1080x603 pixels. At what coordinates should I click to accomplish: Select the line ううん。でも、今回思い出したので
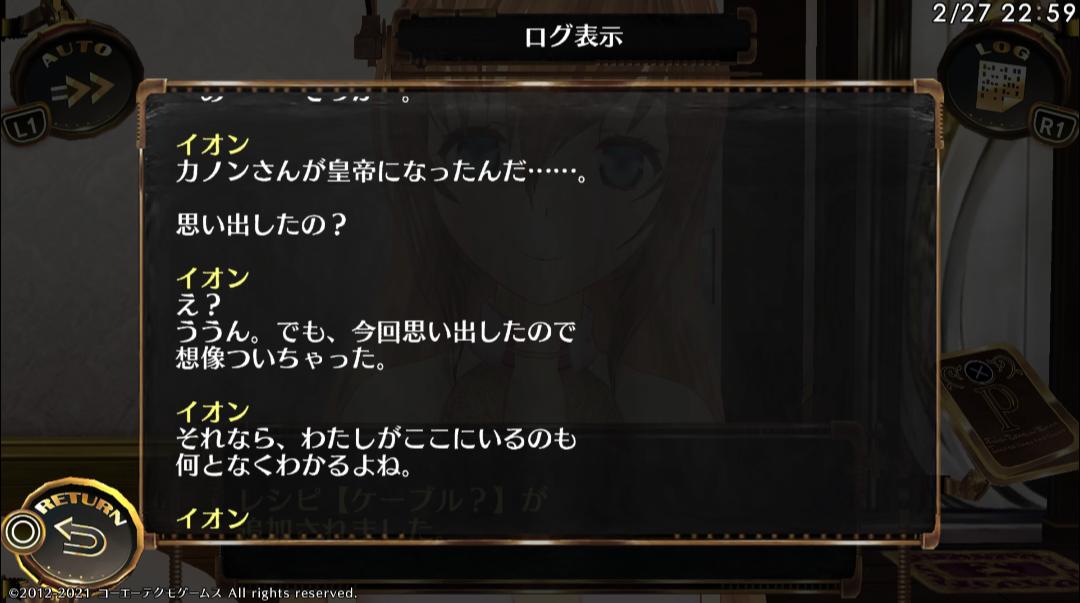point(375,332)
